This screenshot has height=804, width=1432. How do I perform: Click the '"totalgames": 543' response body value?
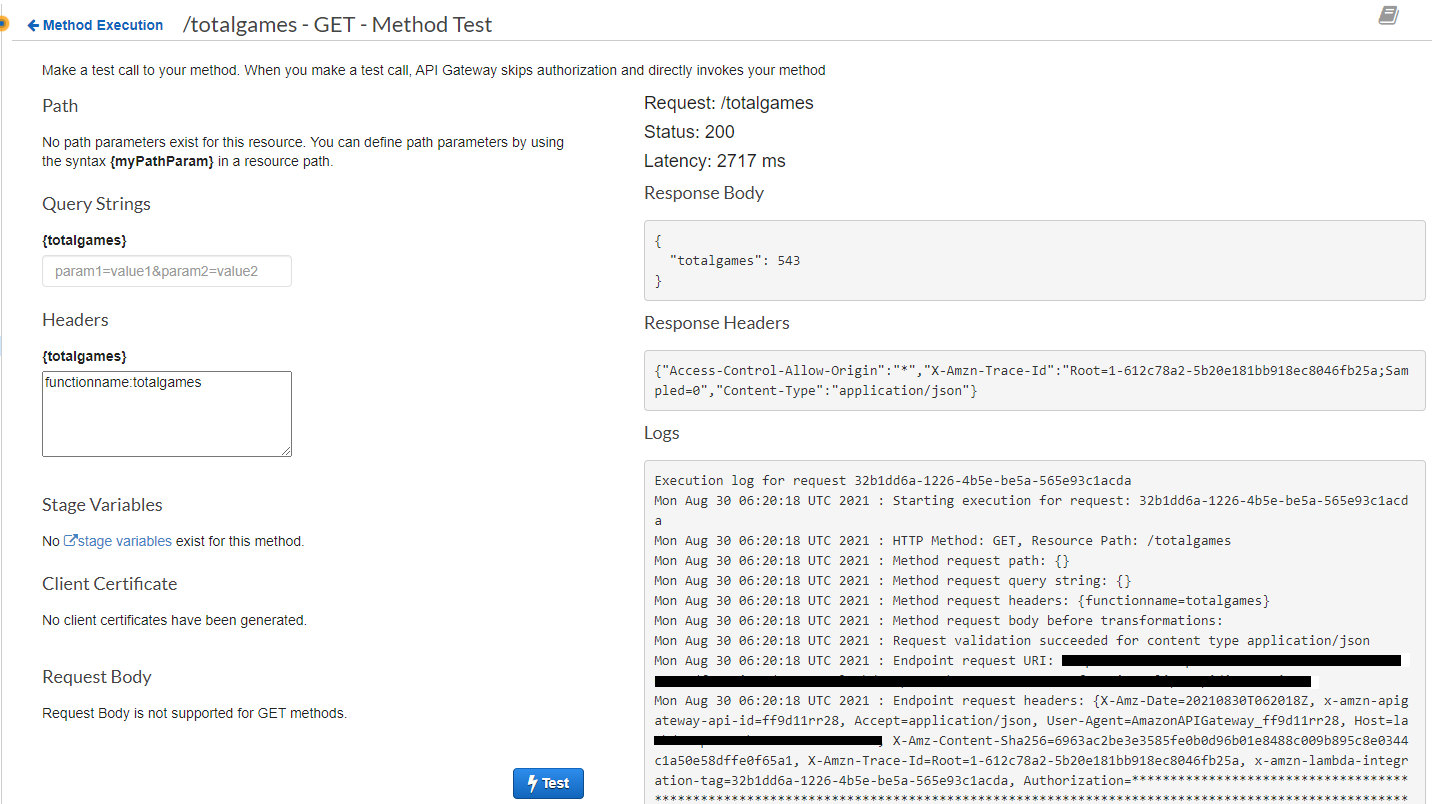(x=735, y=261)
